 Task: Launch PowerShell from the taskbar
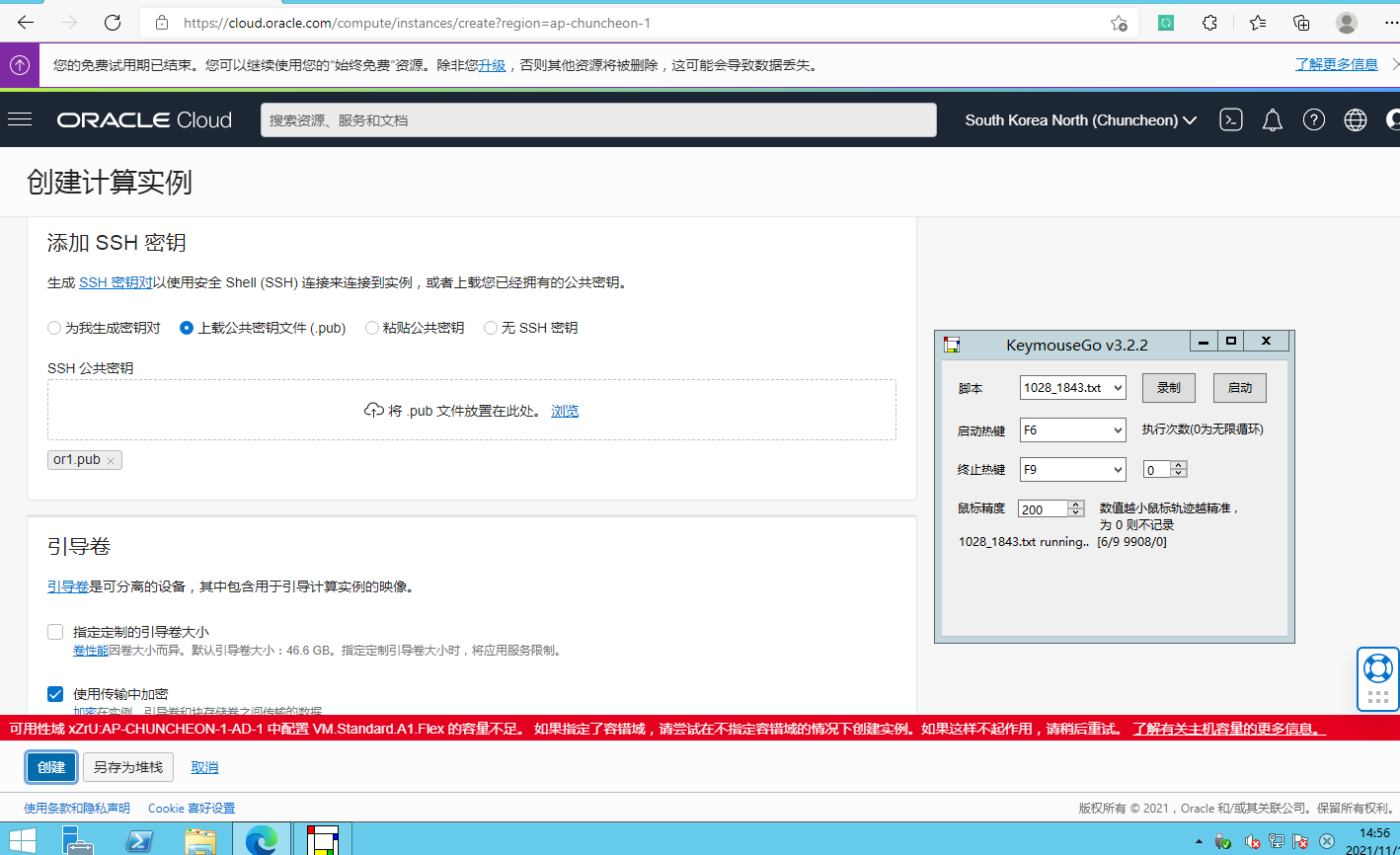click(x=140, y=840)
